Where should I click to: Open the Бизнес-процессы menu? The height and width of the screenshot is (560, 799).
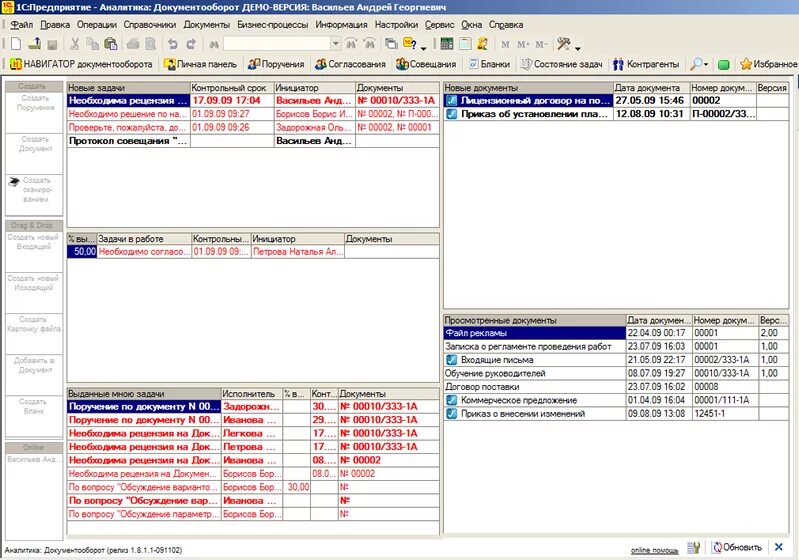point(273,24)
